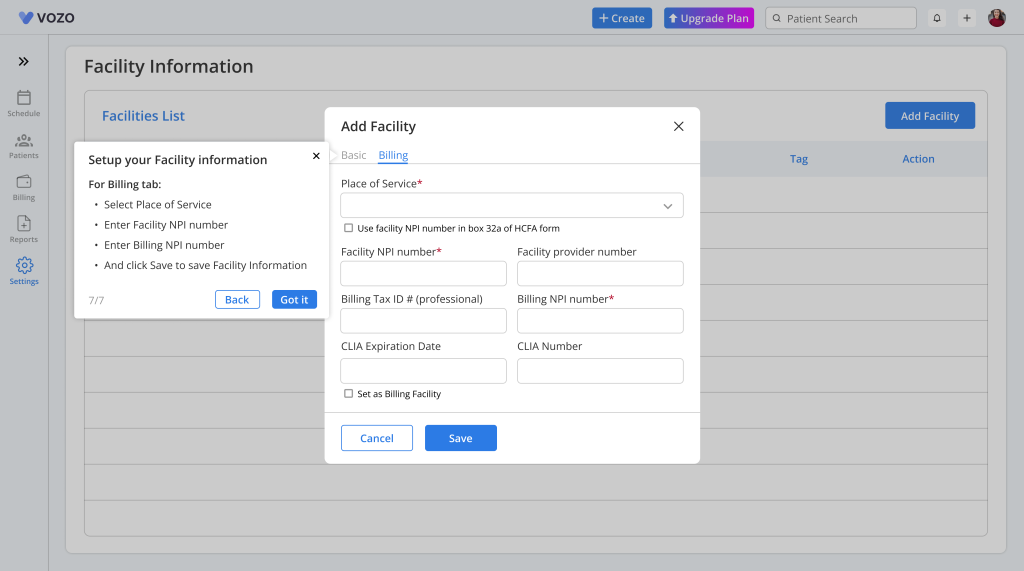Click the plus icon next to bell
Screen dimensions: 1024x571
pos(967,18)
